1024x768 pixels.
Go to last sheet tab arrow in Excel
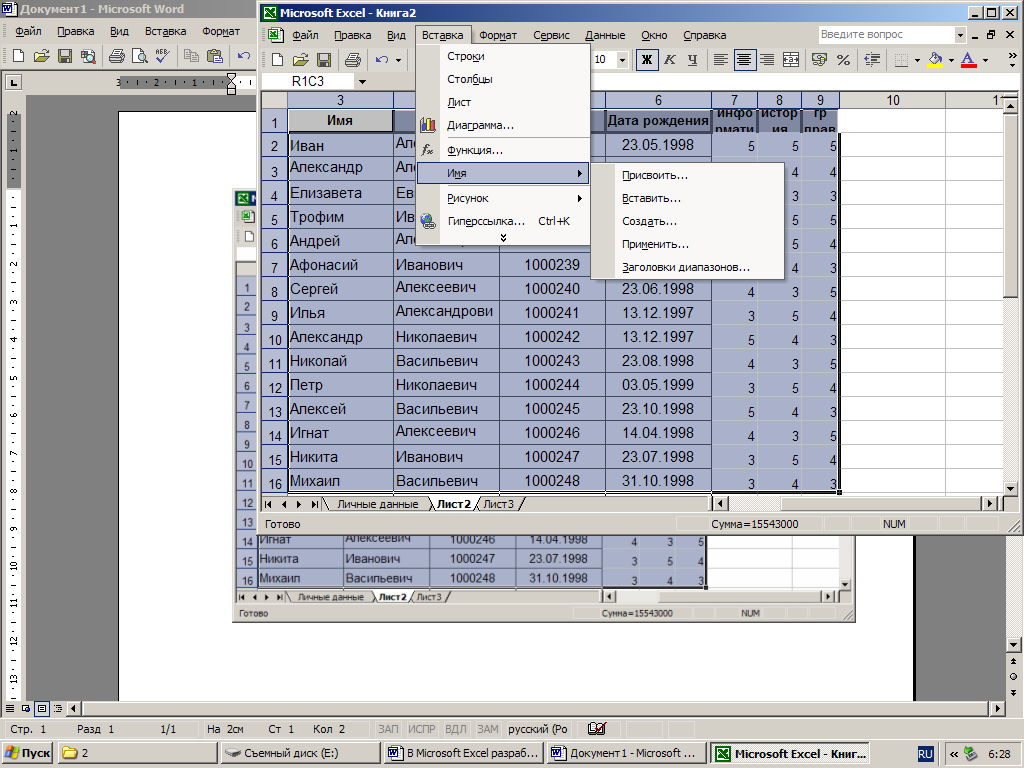pos(314,504)
